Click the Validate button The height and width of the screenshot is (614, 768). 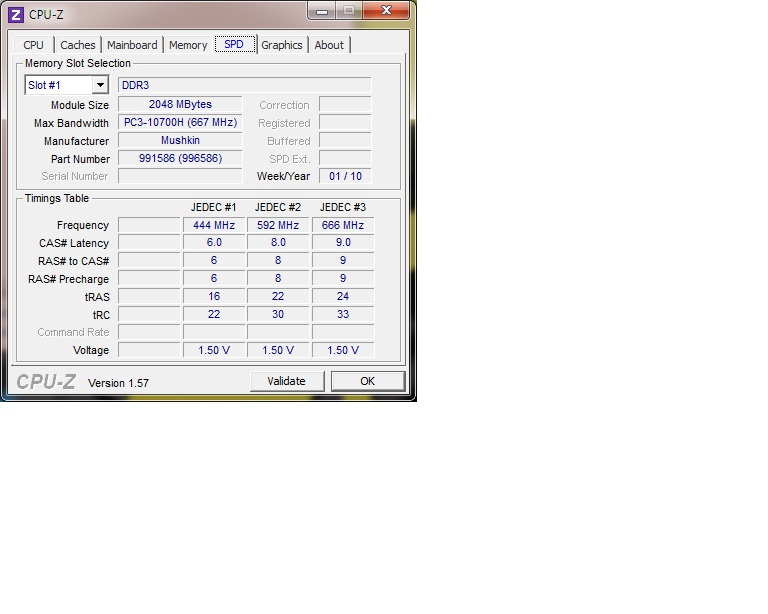(x=287, y=381)
